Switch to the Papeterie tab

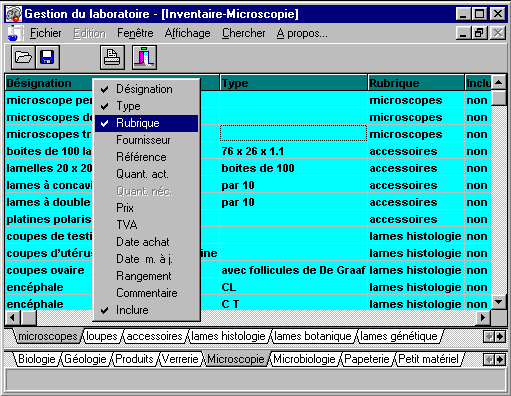tap(367, 359)
